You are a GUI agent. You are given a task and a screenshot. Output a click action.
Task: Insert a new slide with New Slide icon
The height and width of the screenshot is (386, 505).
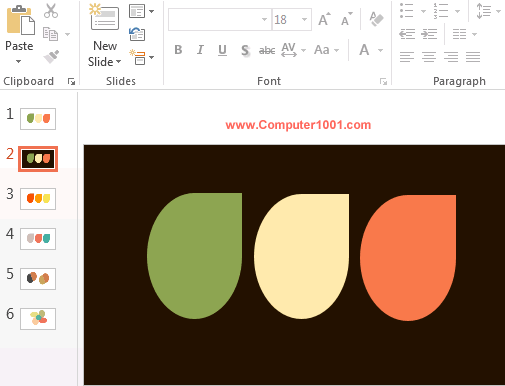[104, 17]
